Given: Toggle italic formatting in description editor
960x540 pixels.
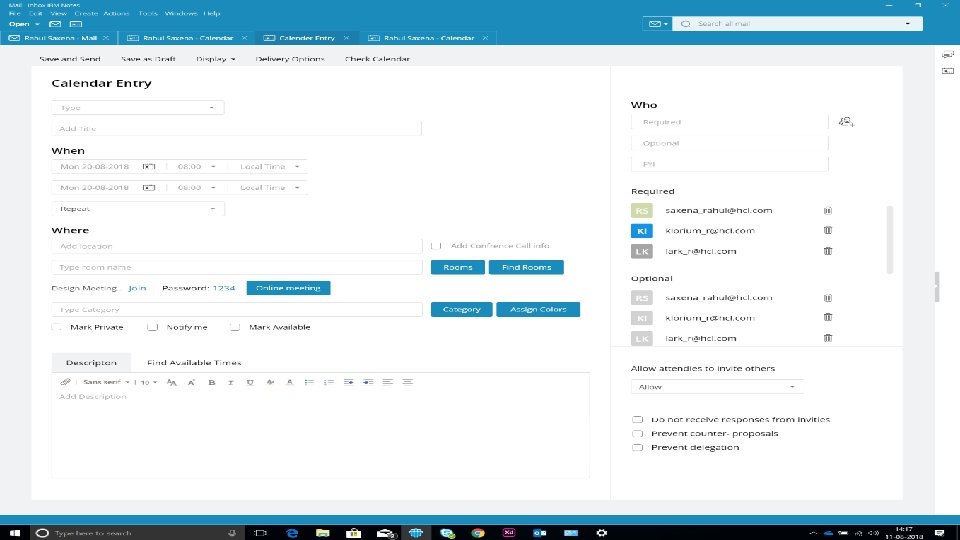Looking at the screenshot, I should click(231, 382).
